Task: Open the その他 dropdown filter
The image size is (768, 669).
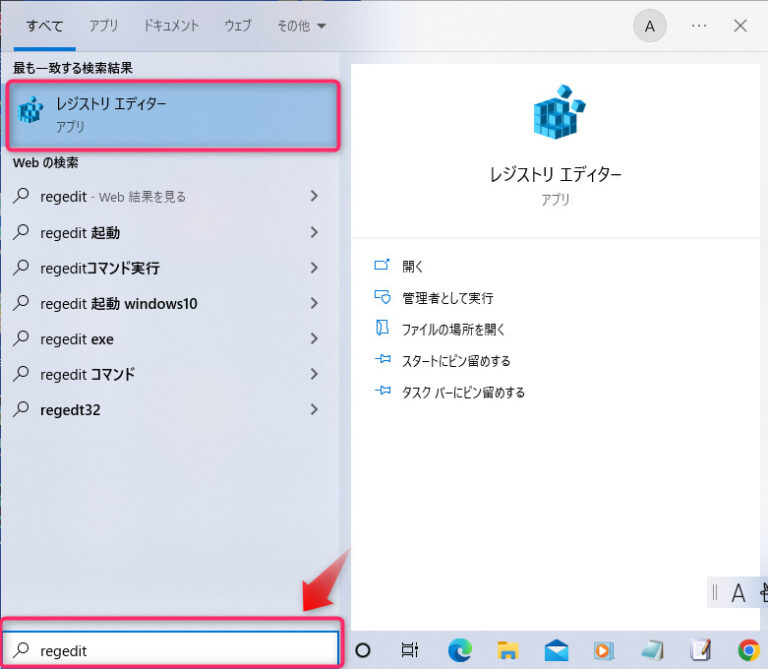Action: point(301,26)
